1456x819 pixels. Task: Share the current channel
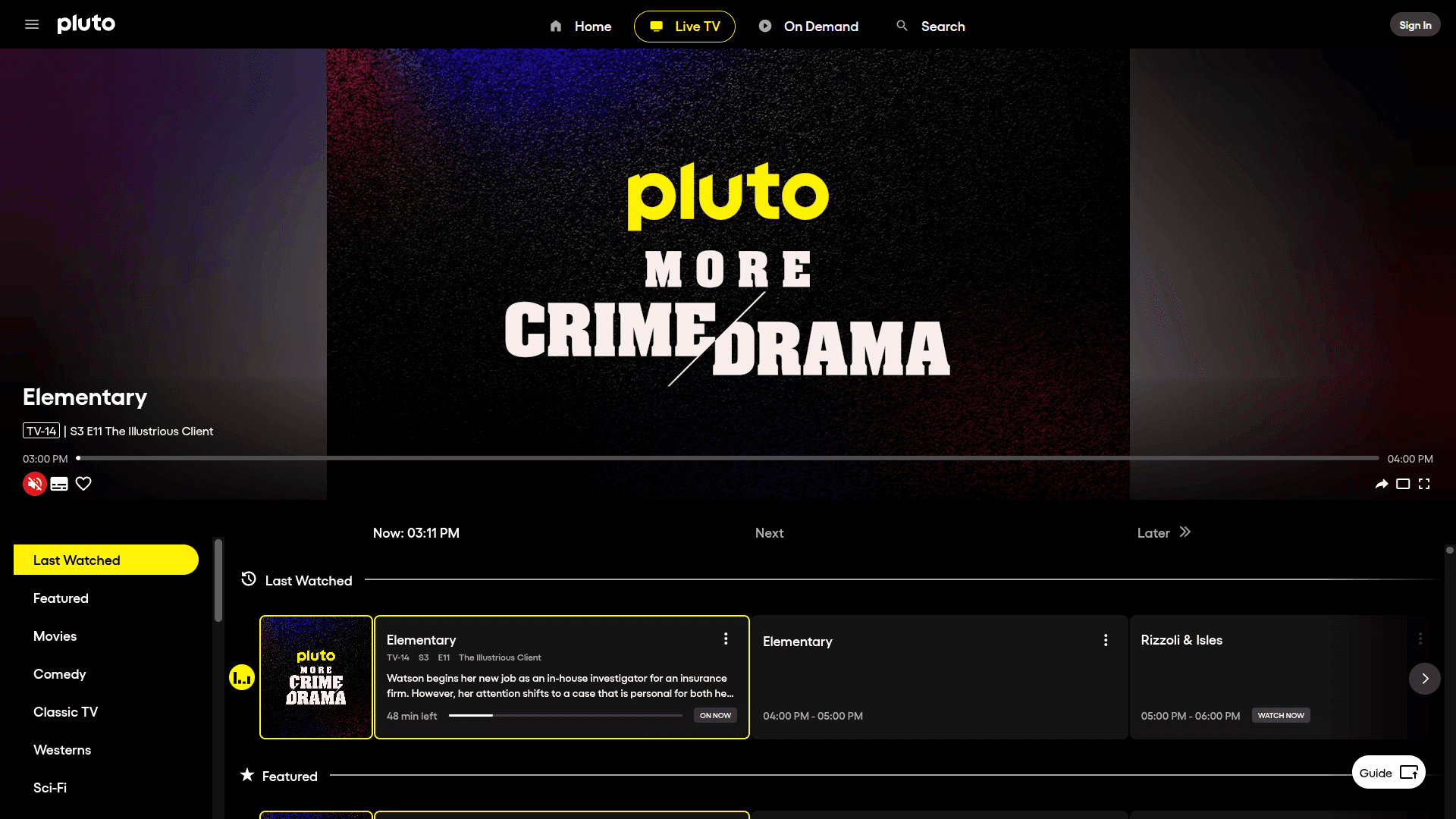click(1382, 484)
